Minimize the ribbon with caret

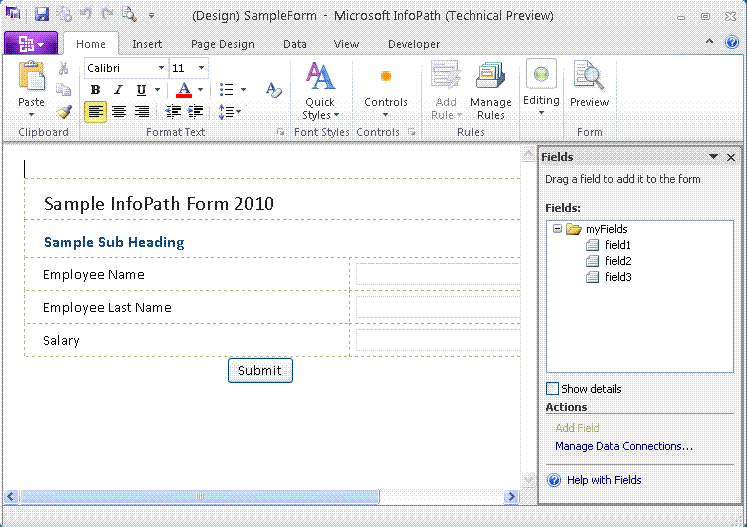[709, 42]
